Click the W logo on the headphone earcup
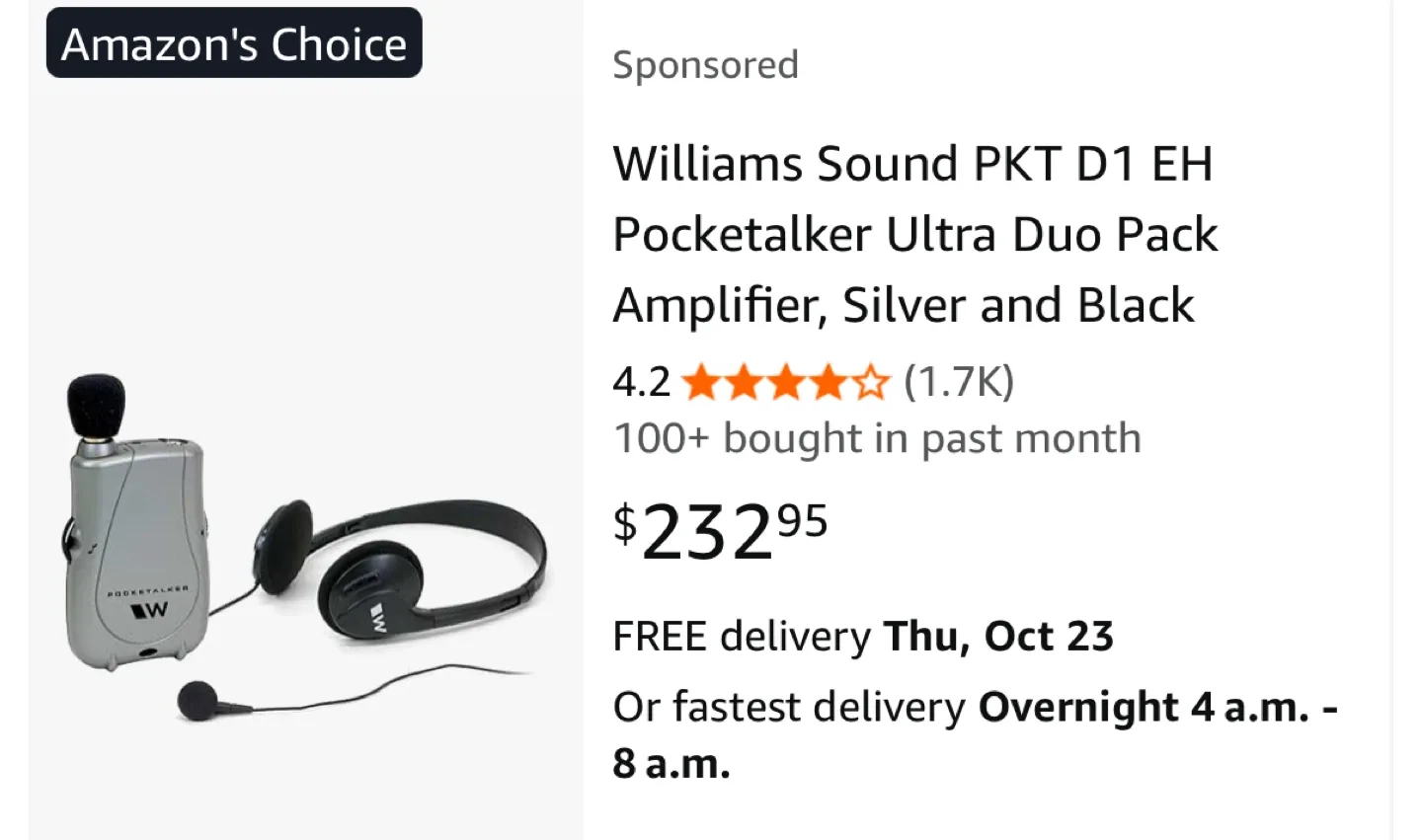Image resolution: width=1422 pixels, height=840 pixels. point(378,618)
